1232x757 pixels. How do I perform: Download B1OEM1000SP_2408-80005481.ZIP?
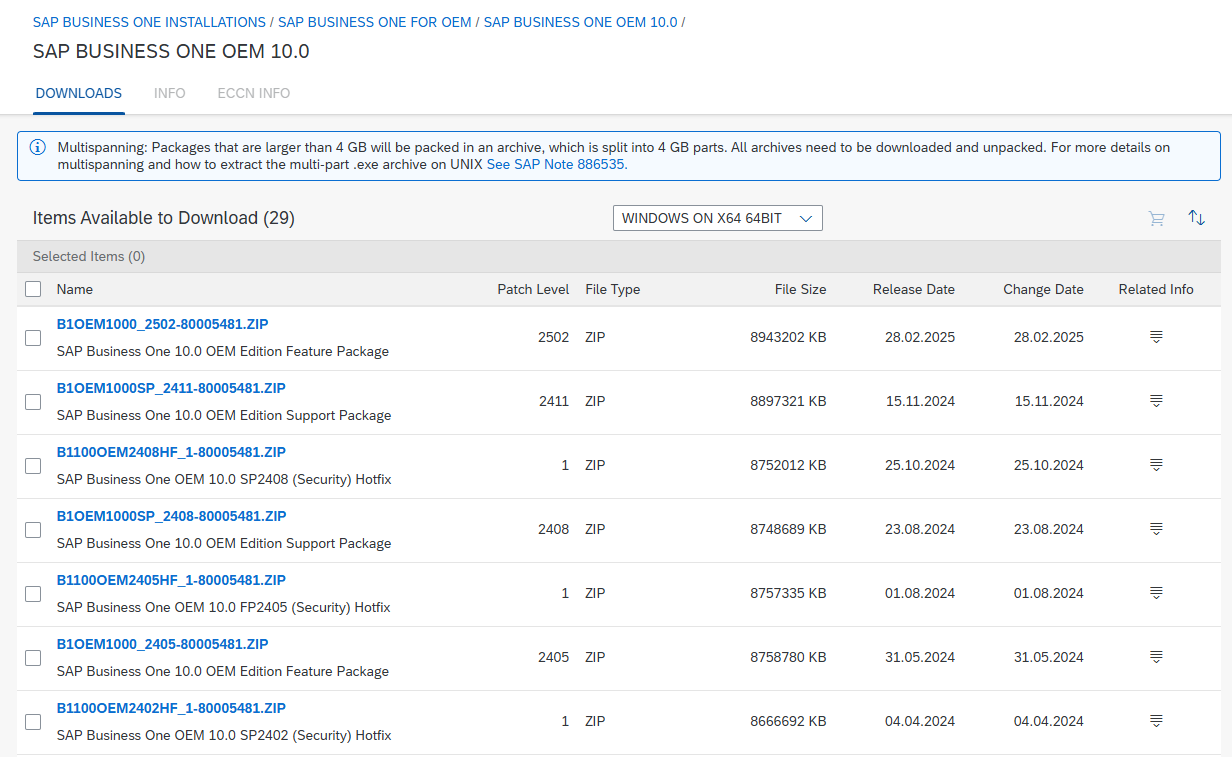click(172, 516)
